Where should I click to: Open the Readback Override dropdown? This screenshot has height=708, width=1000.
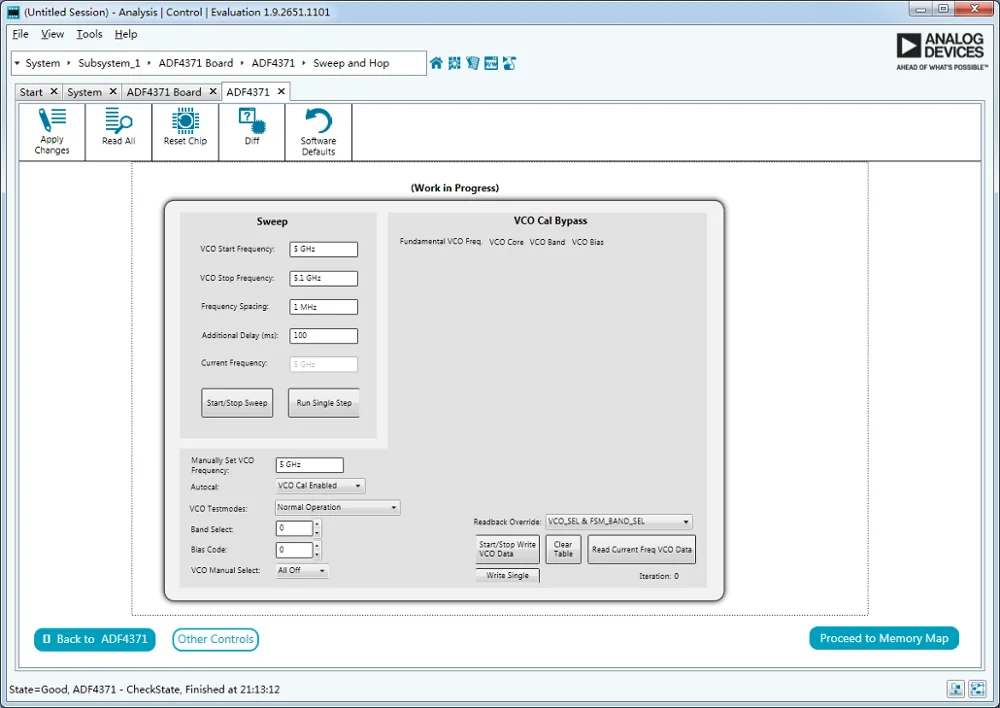click(619, 522)
